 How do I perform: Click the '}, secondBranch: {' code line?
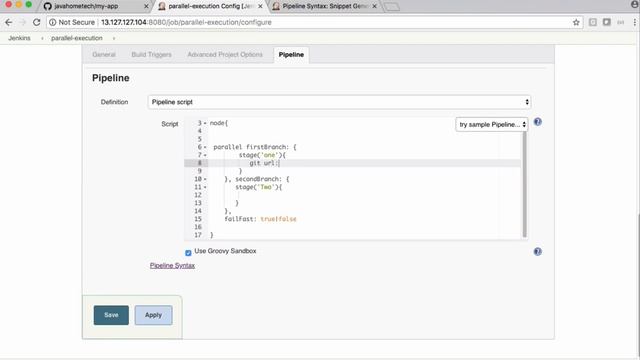257,179
